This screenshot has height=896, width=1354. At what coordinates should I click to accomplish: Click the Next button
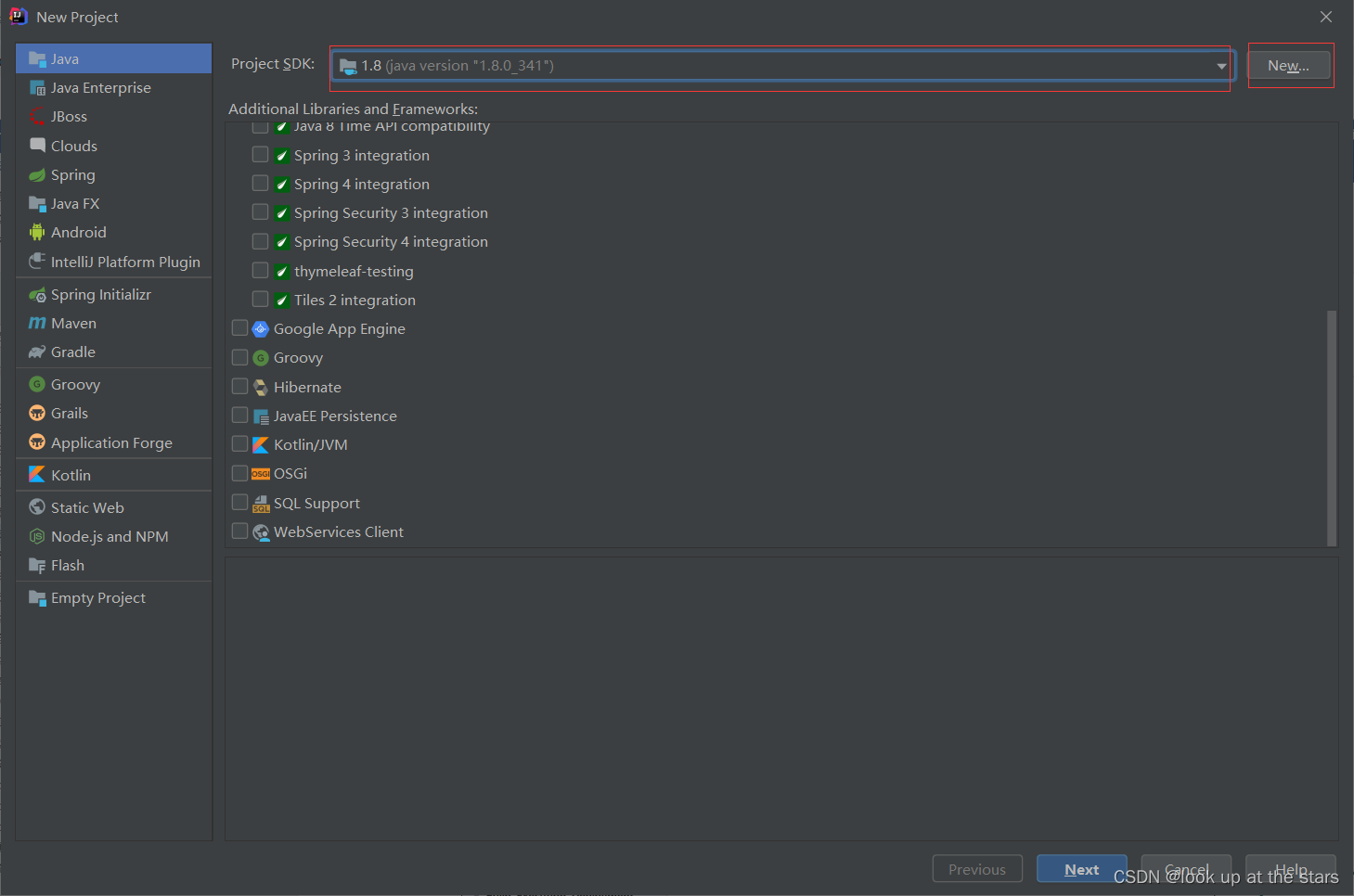(x=1081, y=869)
